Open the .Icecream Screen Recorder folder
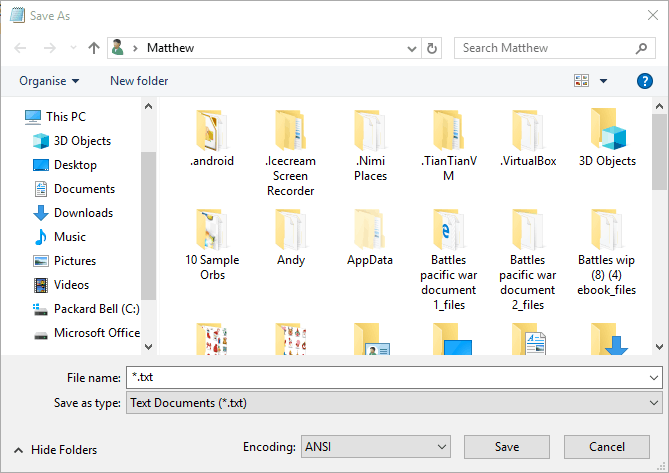The width and height of the screenshot is (669, 473). (291, 153)
